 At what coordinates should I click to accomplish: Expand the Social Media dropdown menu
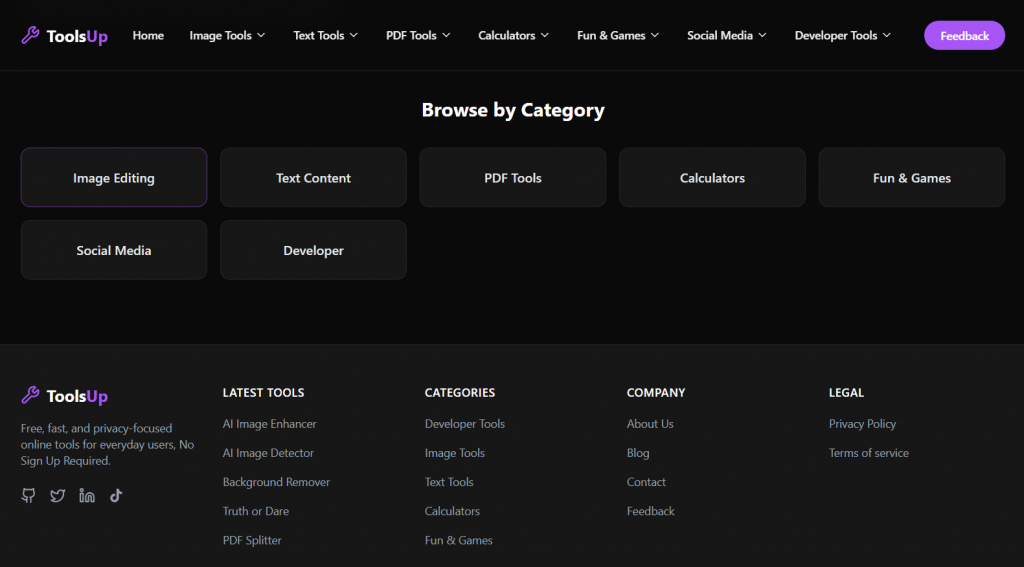[x=727, y=35]
